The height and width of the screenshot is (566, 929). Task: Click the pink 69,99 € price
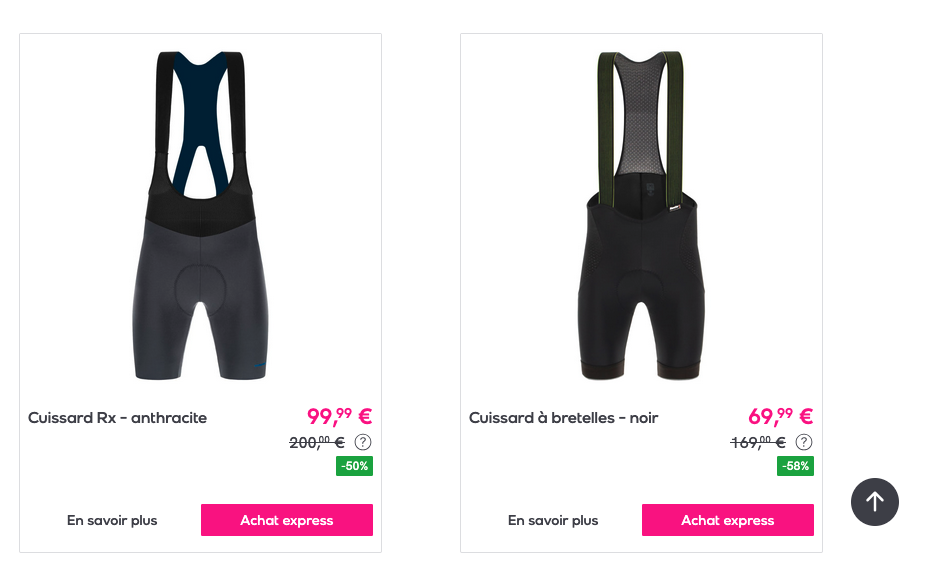coord(780,416)
